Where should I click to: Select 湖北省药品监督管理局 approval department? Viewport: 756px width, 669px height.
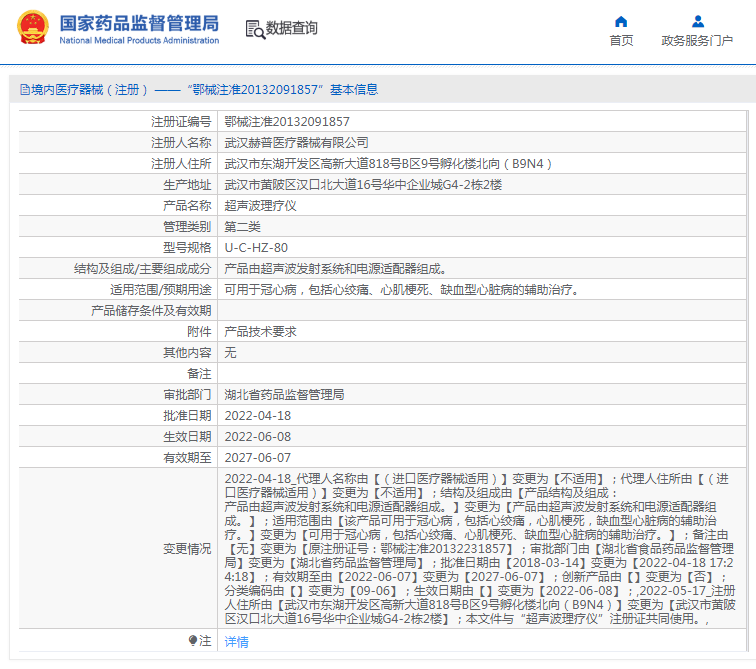[x=284, y=395]
